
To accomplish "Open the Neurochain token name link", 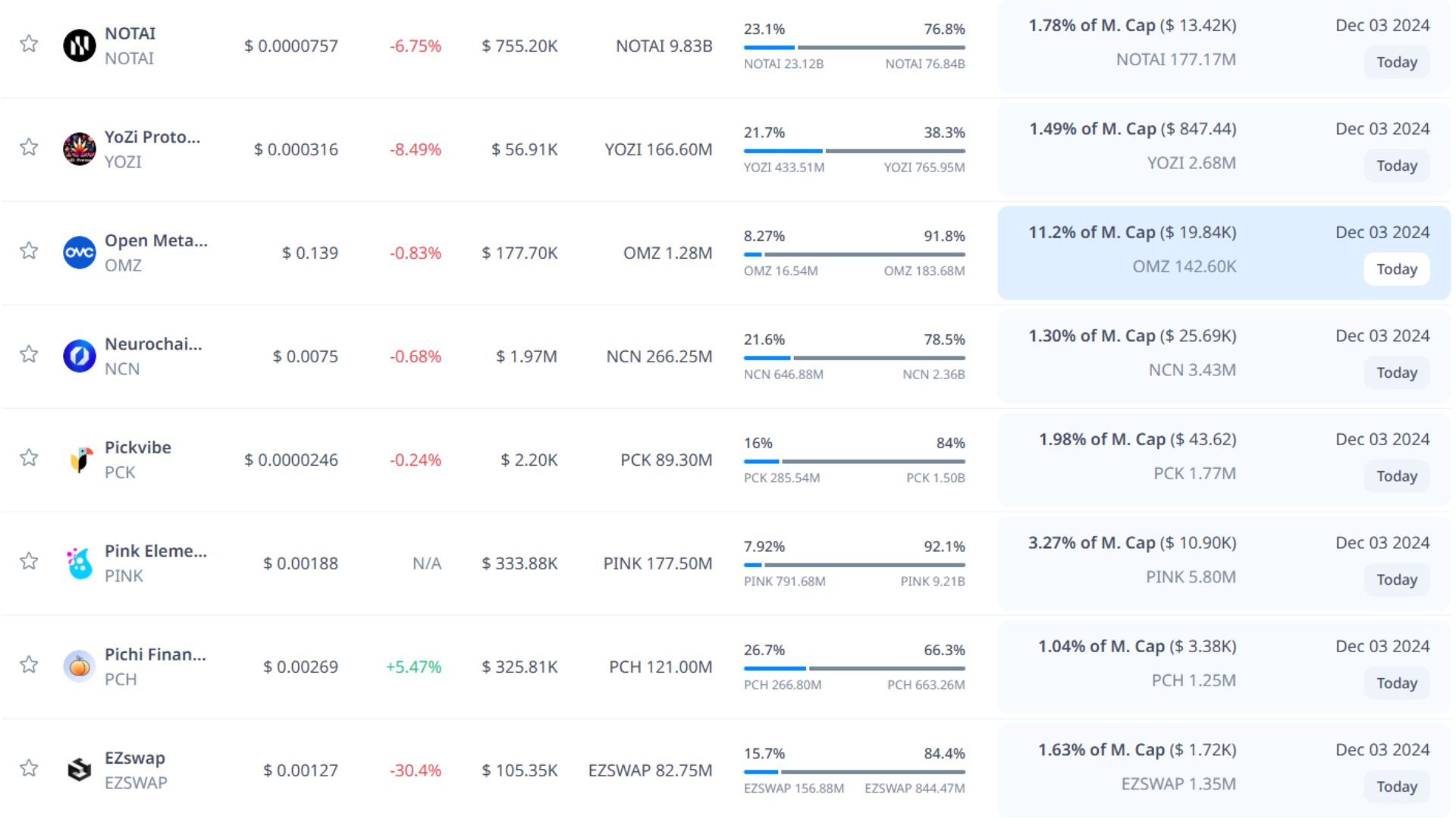I will pos(152,344).
